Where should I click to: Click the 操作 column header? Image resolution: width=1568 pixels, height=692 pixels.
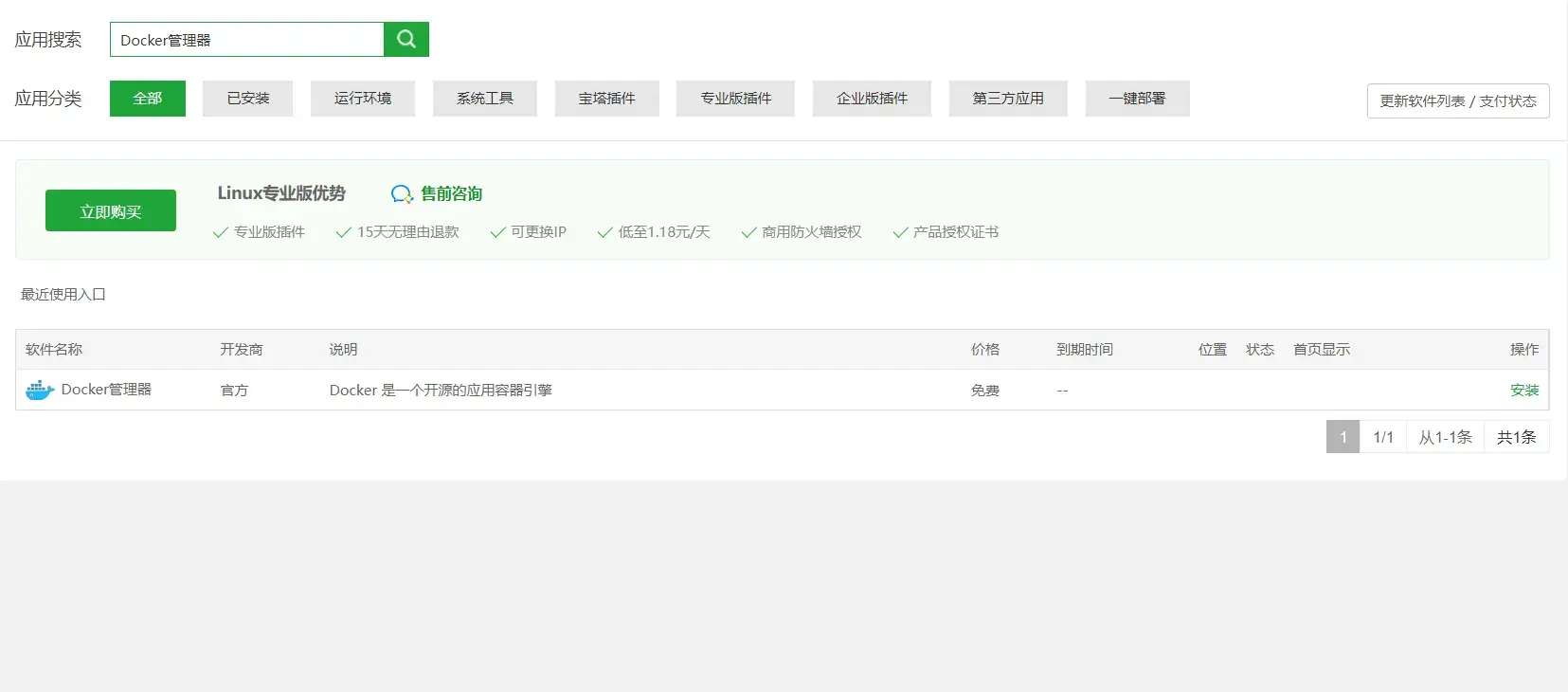click(1524, 350)
